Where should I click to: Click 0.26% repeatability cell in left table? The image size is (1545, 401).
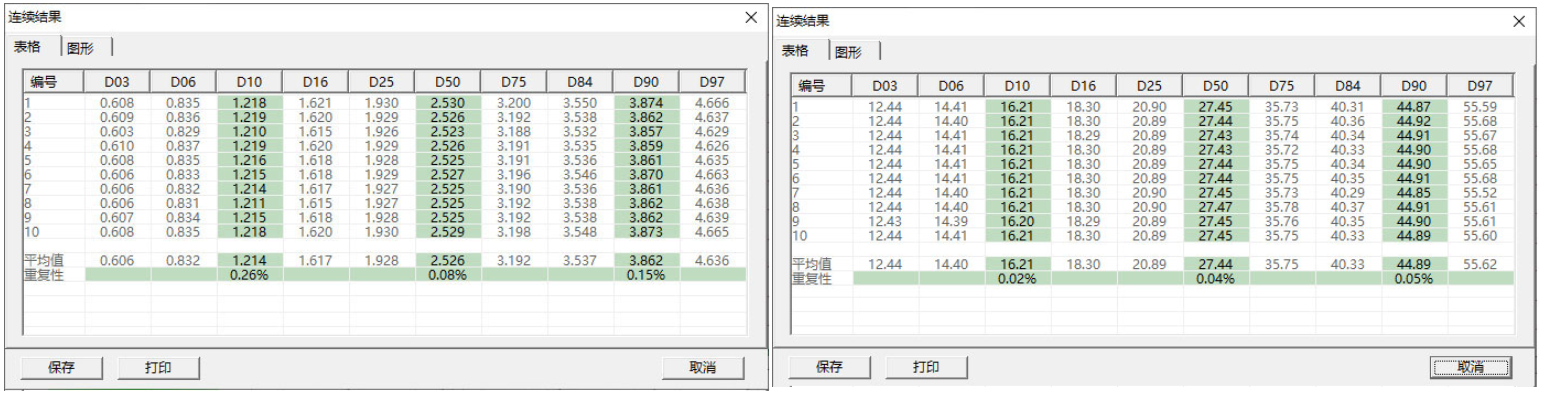(x=249, y=275)
